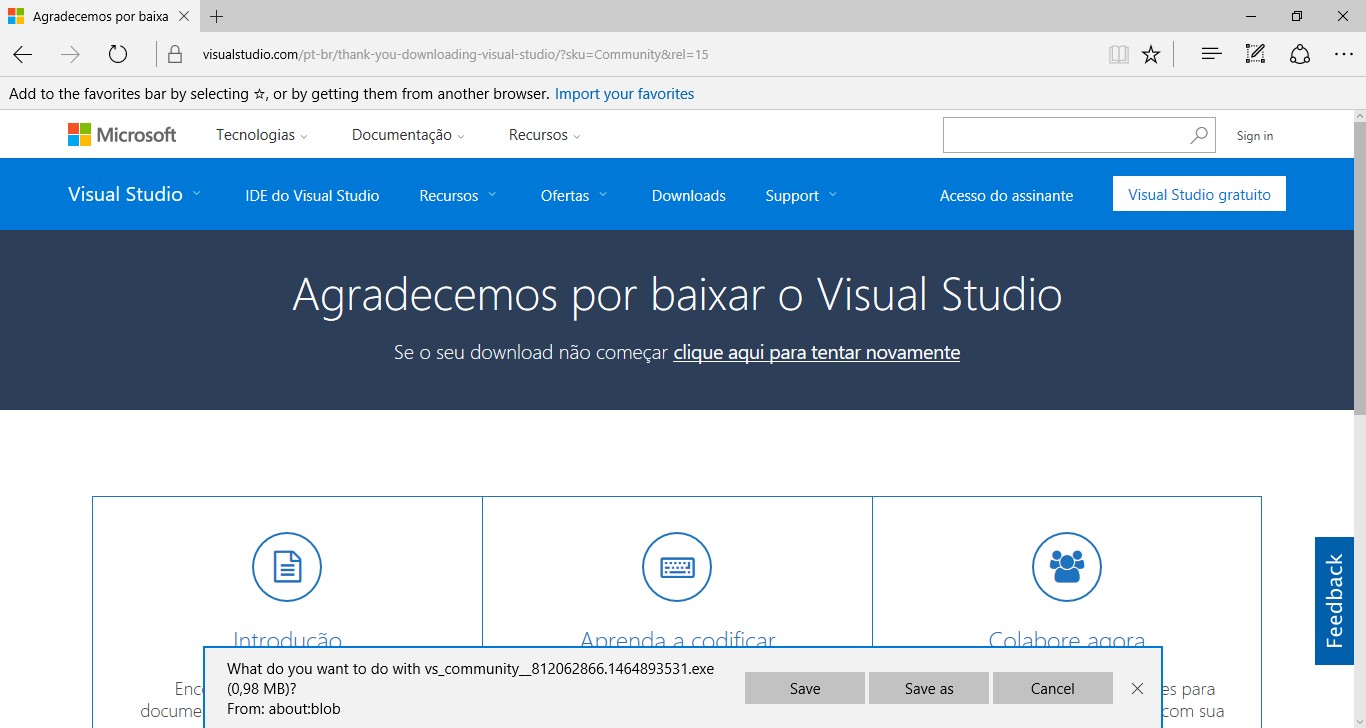Viewport: 1366px width, 728px height.
Task: Minimize the Edge window
Action: 1251,16
